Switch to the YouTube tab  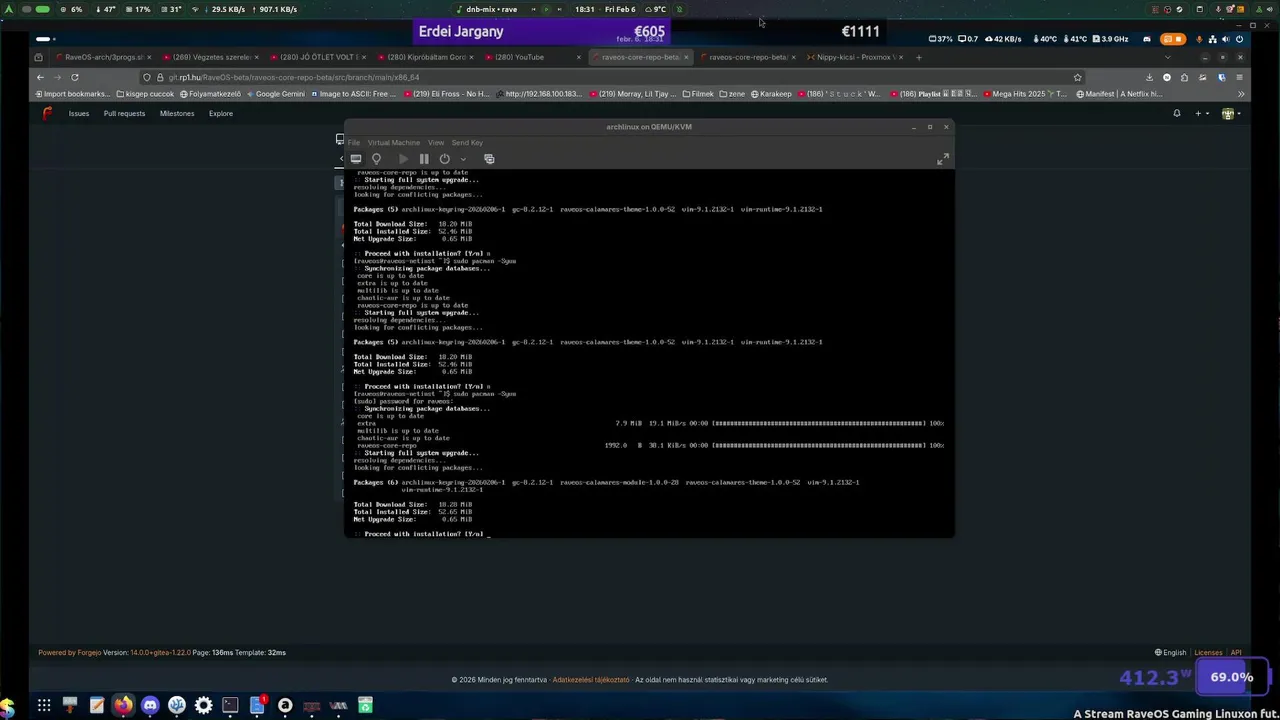pyautogui.click(x=531, y=57)
